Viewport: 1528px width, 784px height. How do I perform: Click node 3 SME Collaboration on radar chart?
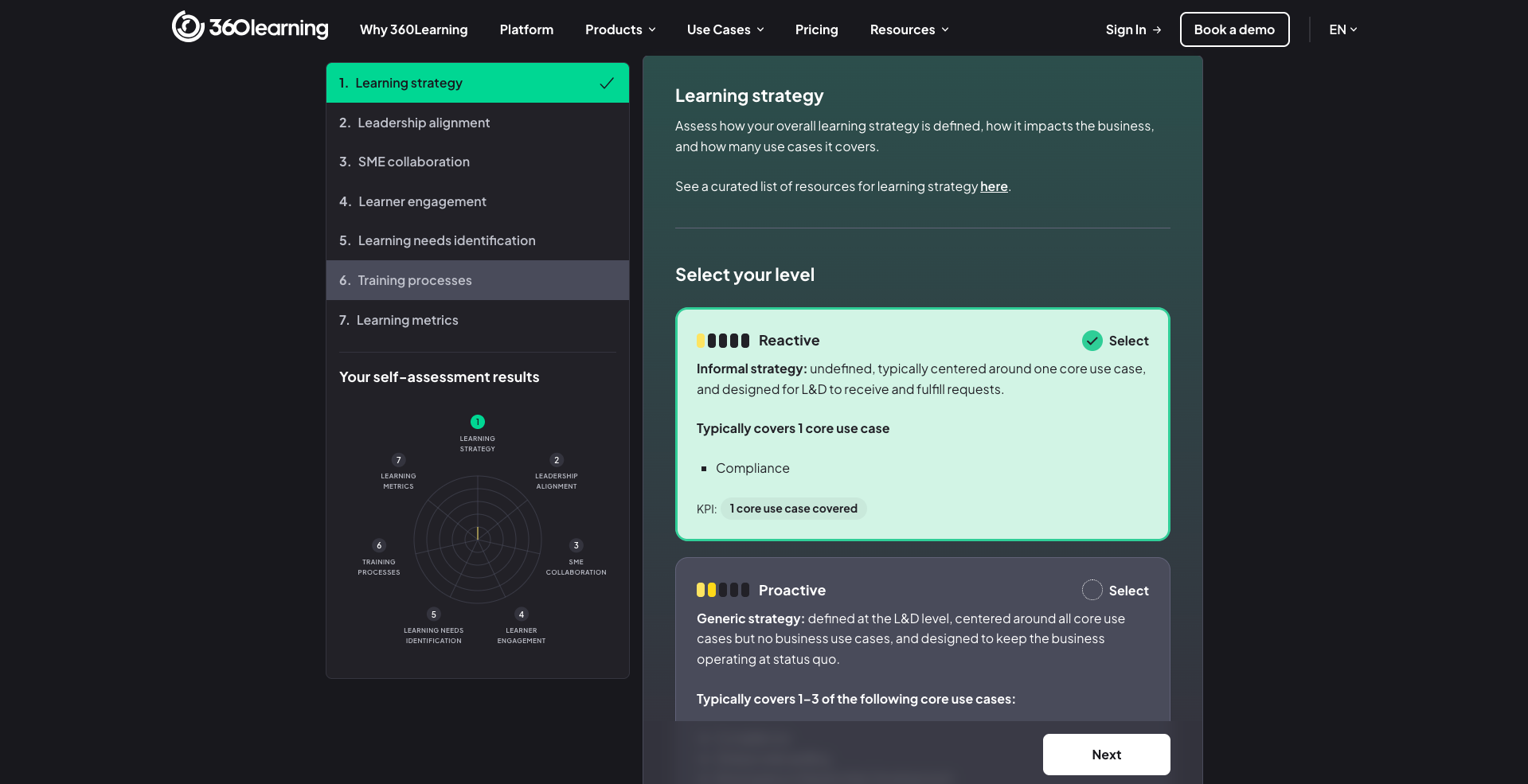point(576,545)
